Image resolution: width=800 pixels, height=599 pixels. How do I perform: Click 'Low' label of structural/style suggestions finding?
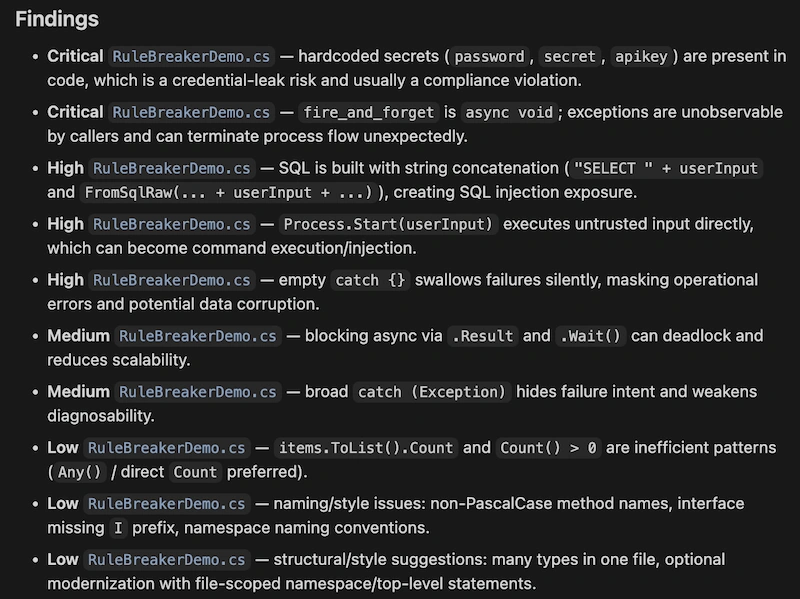coord(63,559)
